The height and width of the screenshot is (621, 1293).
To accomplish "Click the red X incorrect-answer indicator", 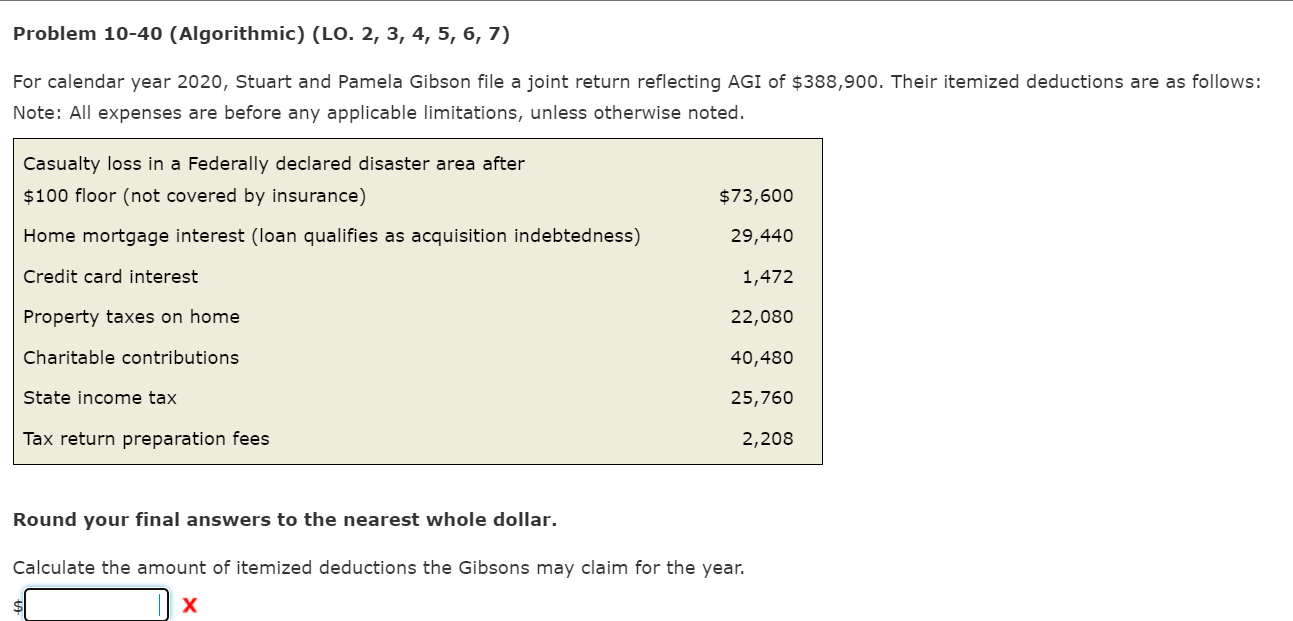I will [x=189, y=604].
